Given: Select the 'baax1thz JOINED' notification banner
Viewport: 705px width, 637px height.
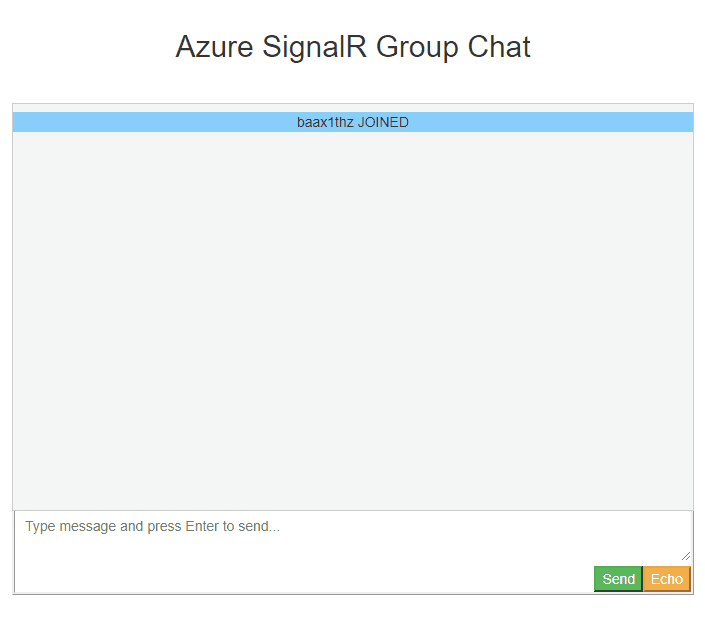Looking at the screenshot, I should [352, 122].
